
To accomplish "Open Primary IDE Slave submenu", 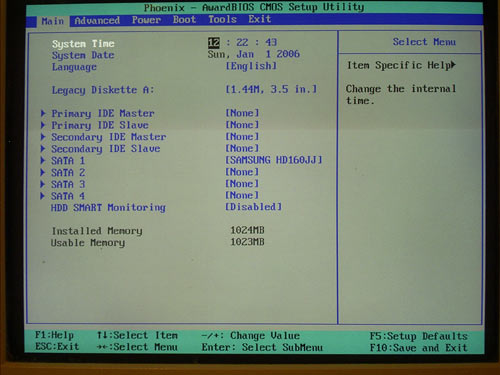I will coord(100,125).
